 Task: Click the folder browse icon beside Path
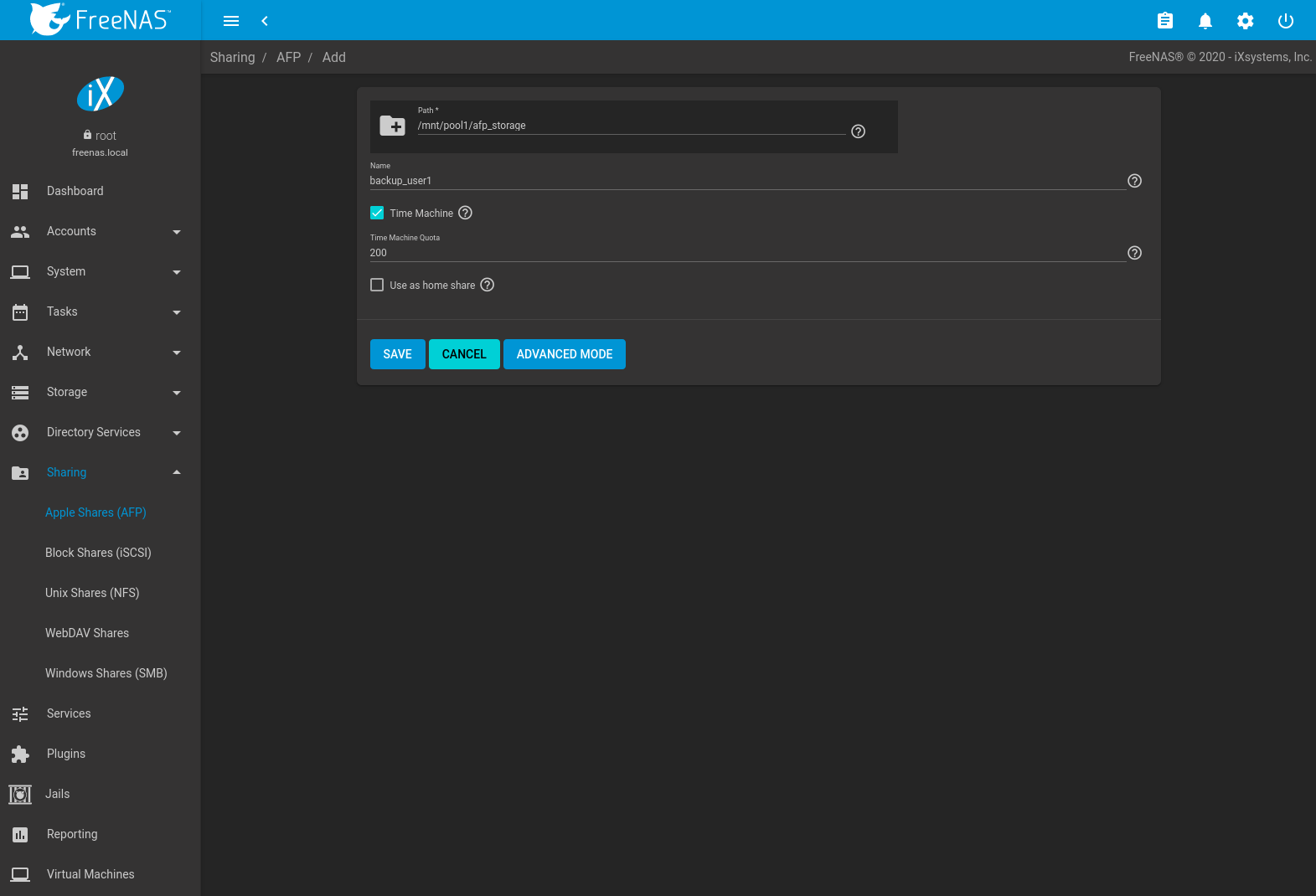(392, 126)
